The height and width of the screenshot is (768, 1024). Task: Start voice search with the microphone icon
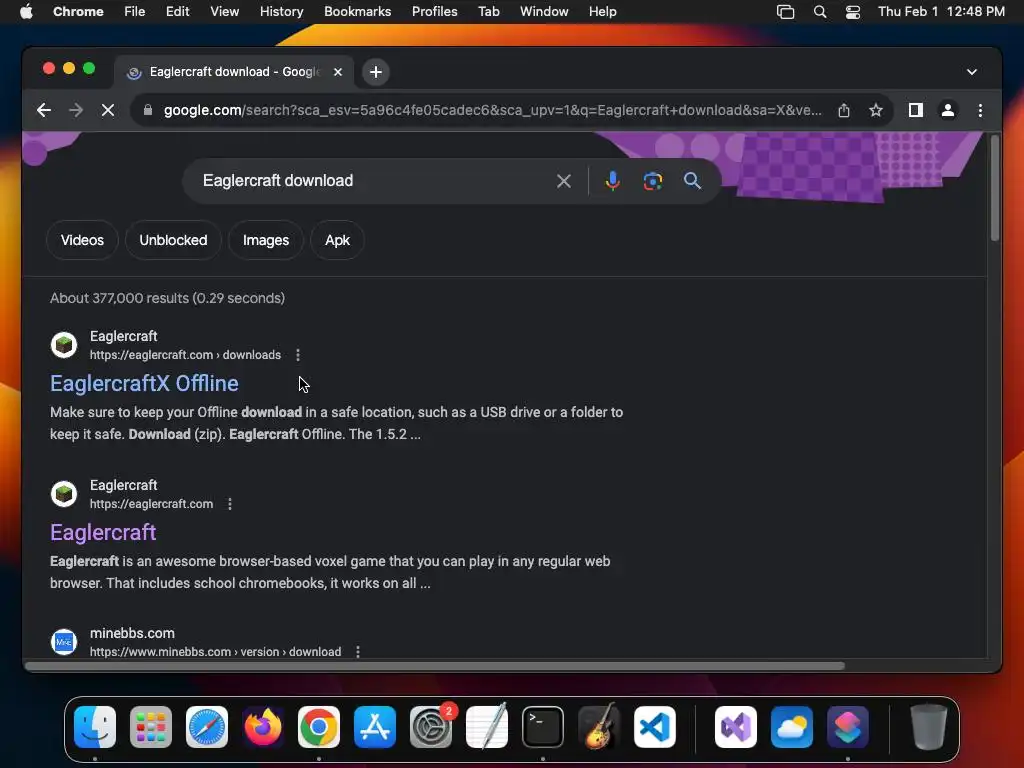tap(612, 181)
